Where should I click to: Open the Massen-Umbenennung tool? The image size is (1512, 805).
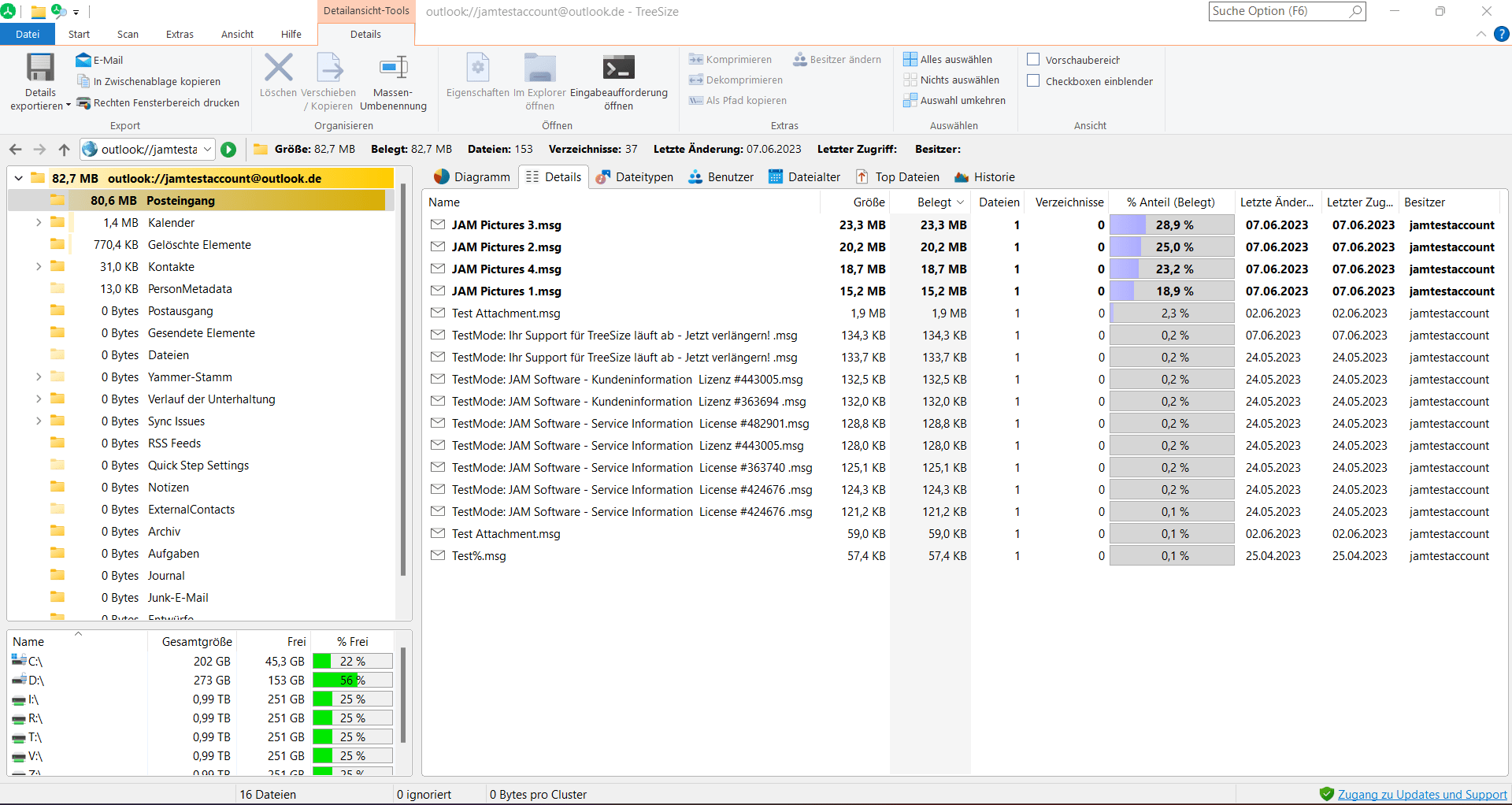(393, 82)
